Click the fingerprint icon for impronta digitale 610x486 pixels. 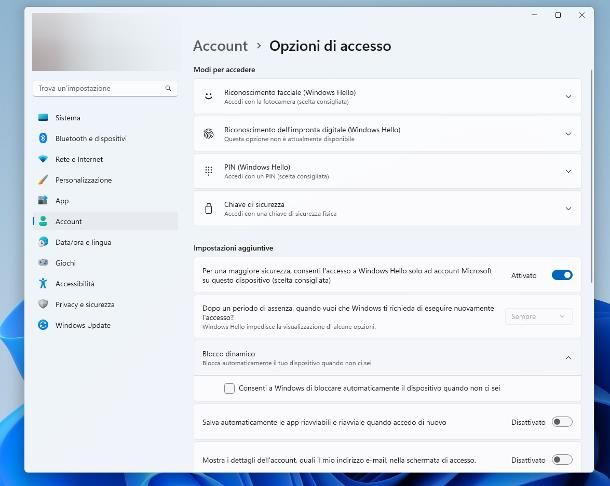[x=209, y=134]
